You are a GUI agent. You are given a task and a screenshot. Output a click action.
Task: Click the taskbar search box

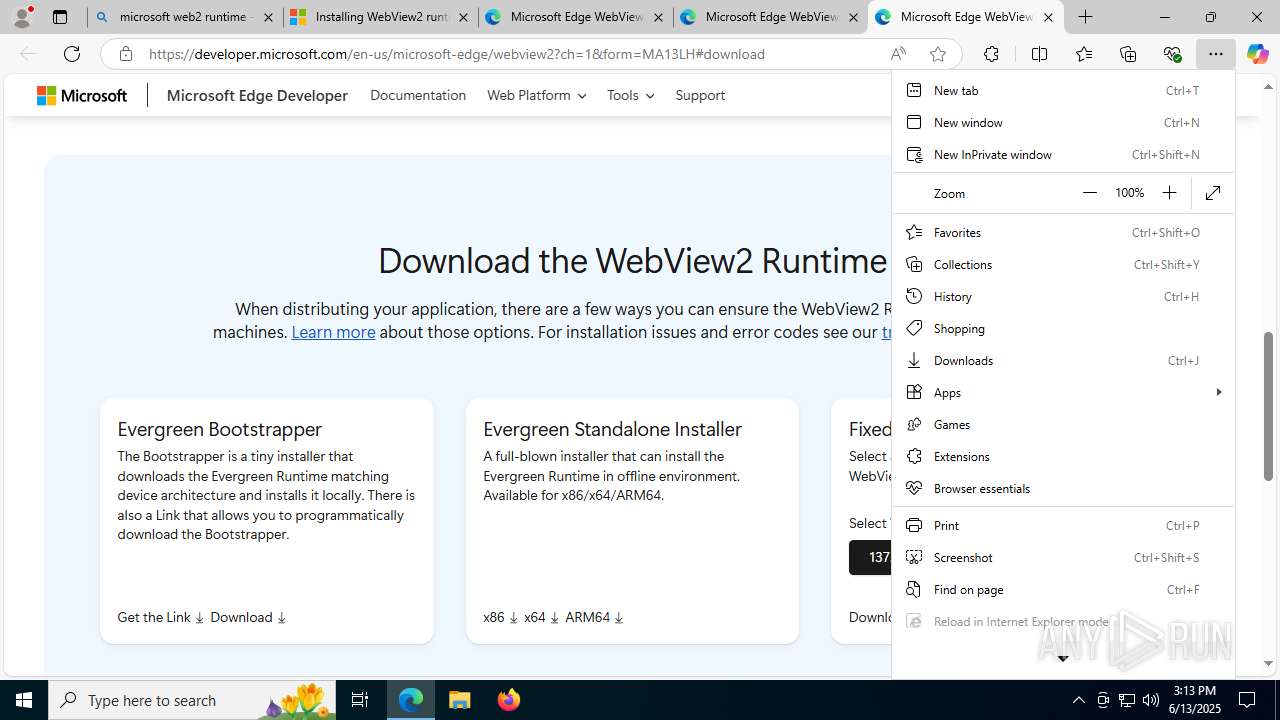point(193,700)
